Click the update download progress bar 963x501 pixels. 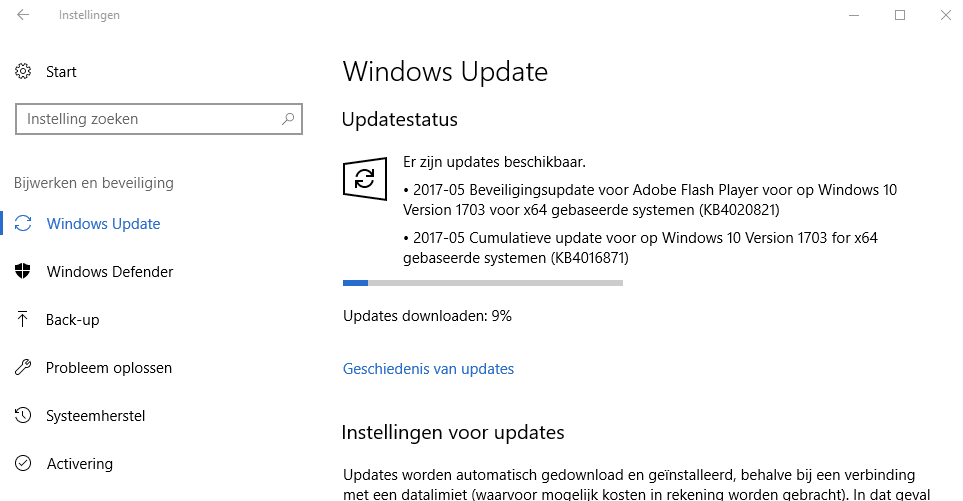point(482,283)
